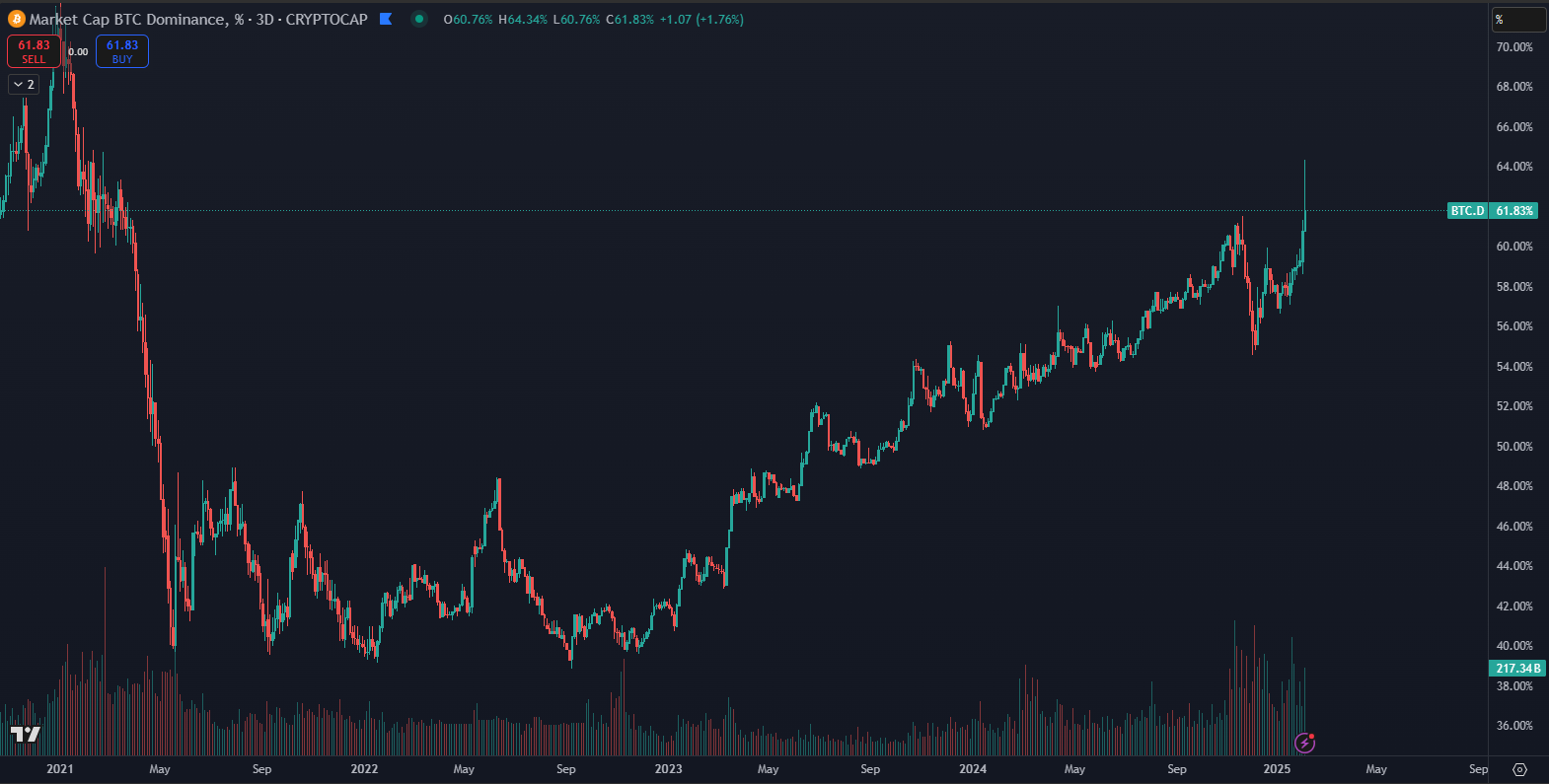Click the 2025 marker on time axis
Viewport: 1549px width, 784px height.
point(1277,769)
